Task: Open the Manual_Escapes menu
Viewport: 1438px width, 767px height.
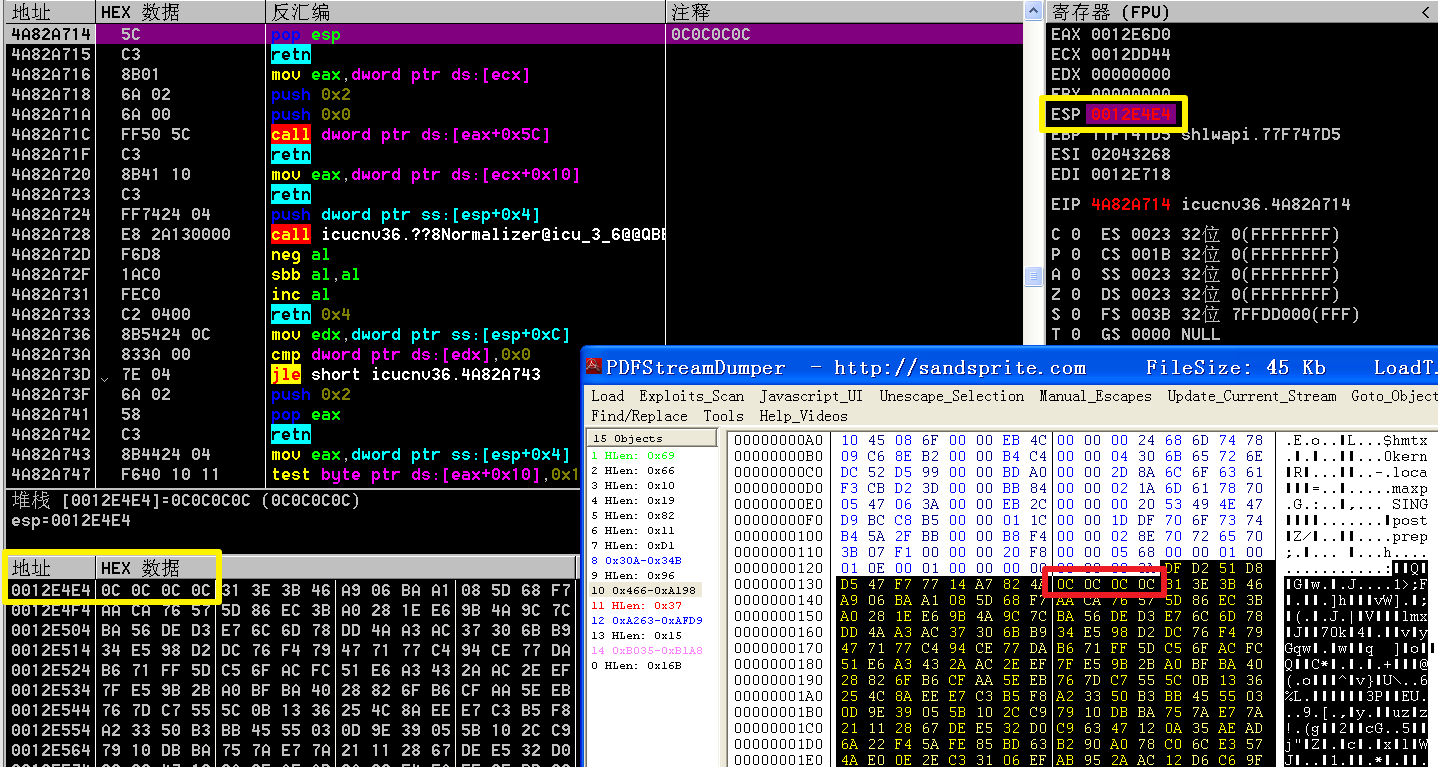Action: 1095,396
